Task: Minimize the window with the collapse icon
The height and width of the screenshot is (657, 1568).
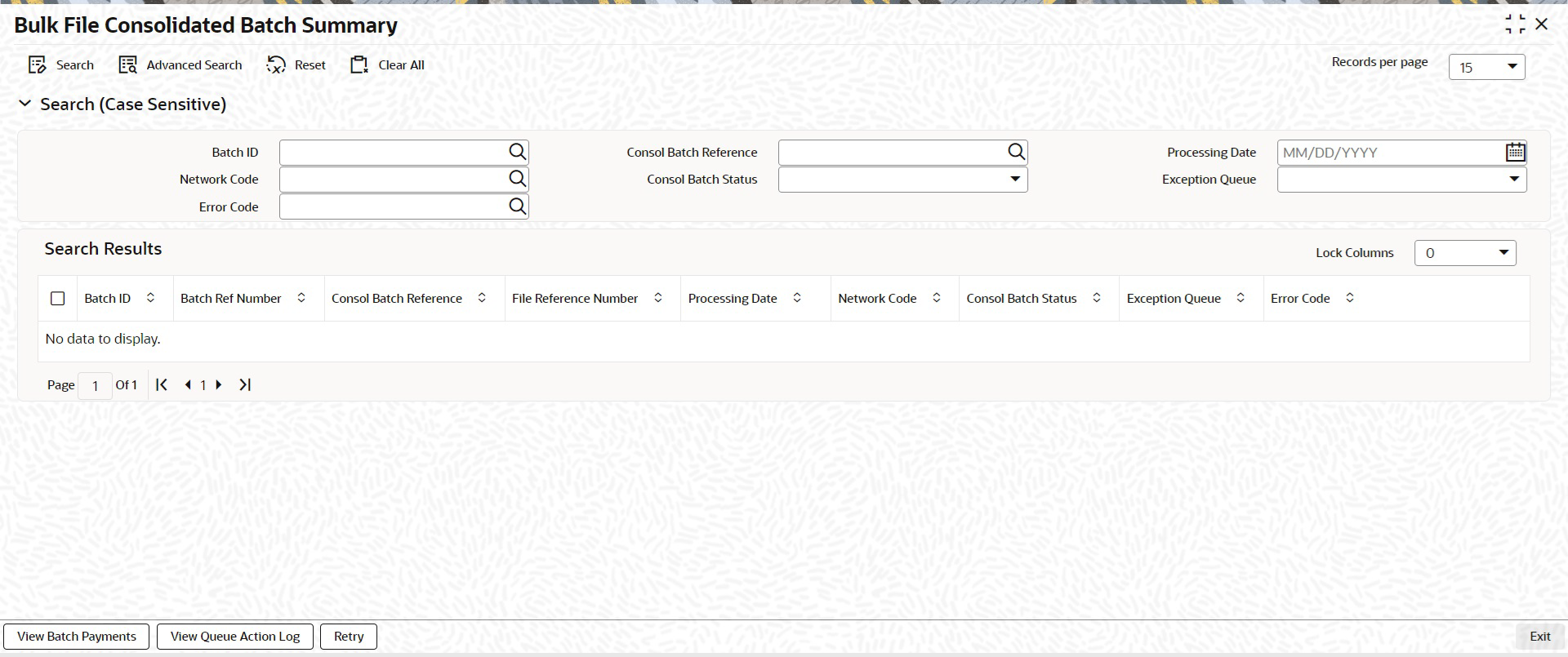Action: pyautogui.click(x=1515, y=24)
